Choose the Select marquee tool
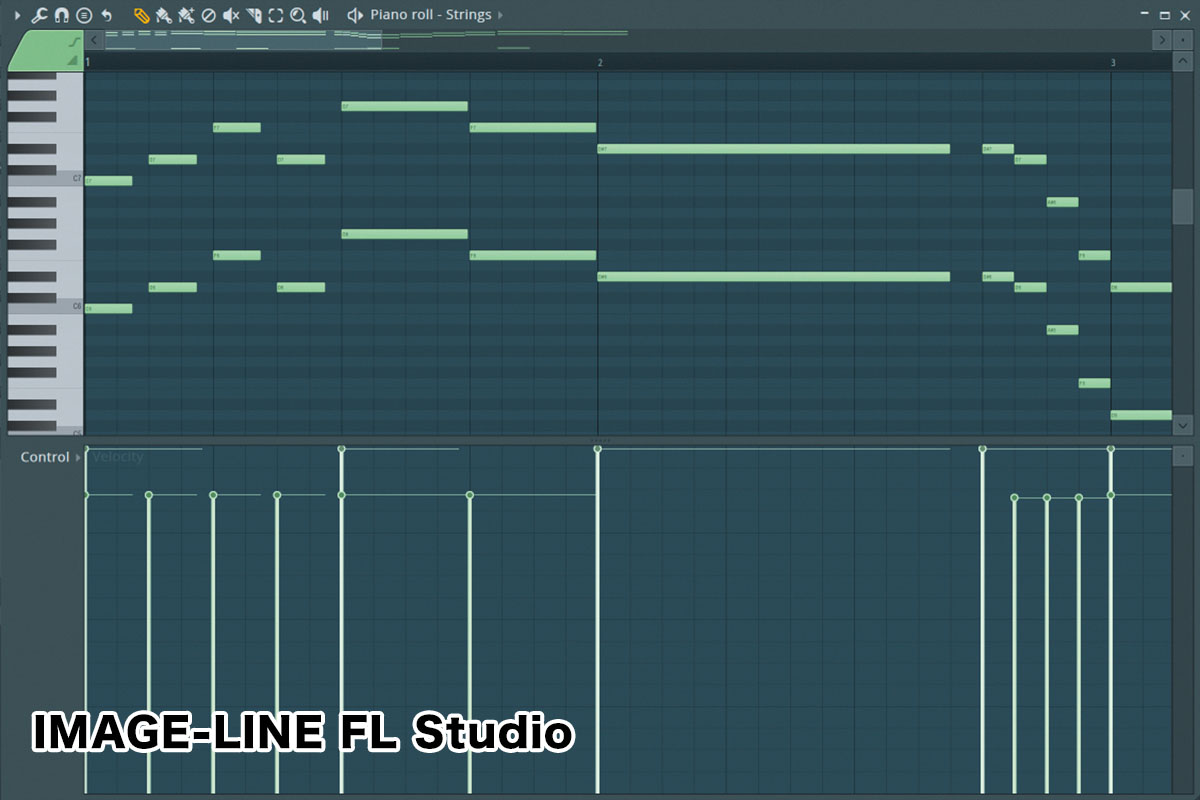The height and width of the screenshot is (800, 1200). tap(276, 15)
